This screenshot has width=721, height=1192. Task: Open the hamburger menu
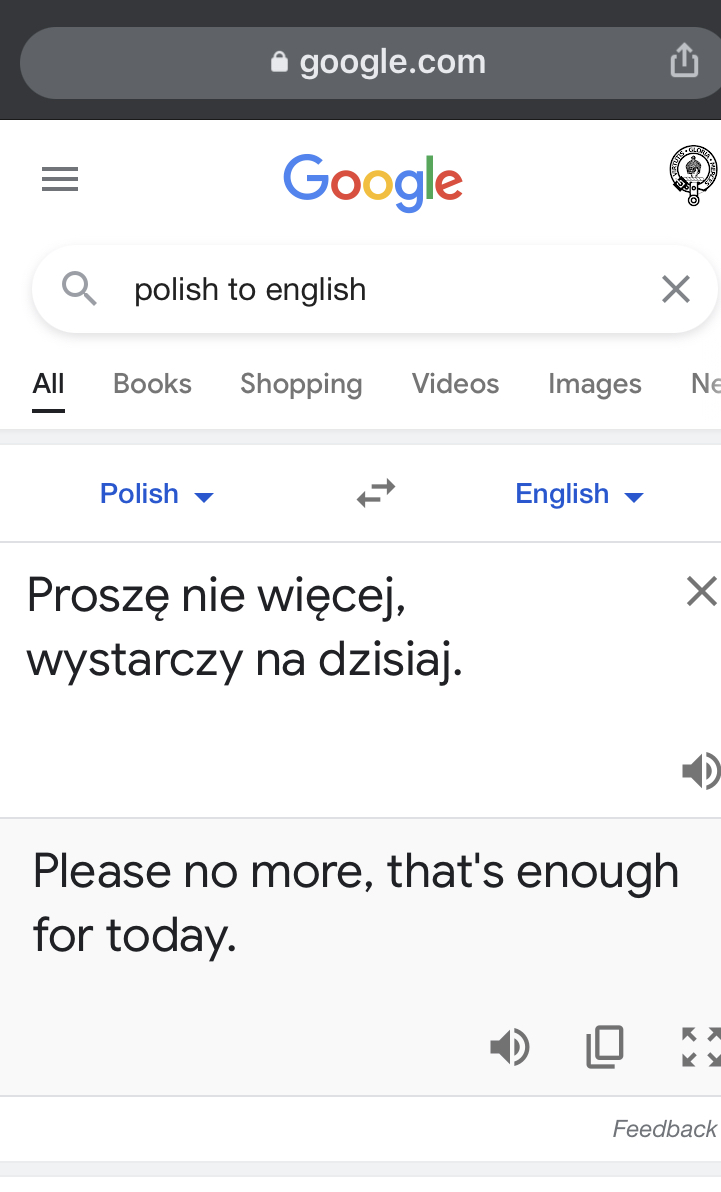[x=60, y=179]
